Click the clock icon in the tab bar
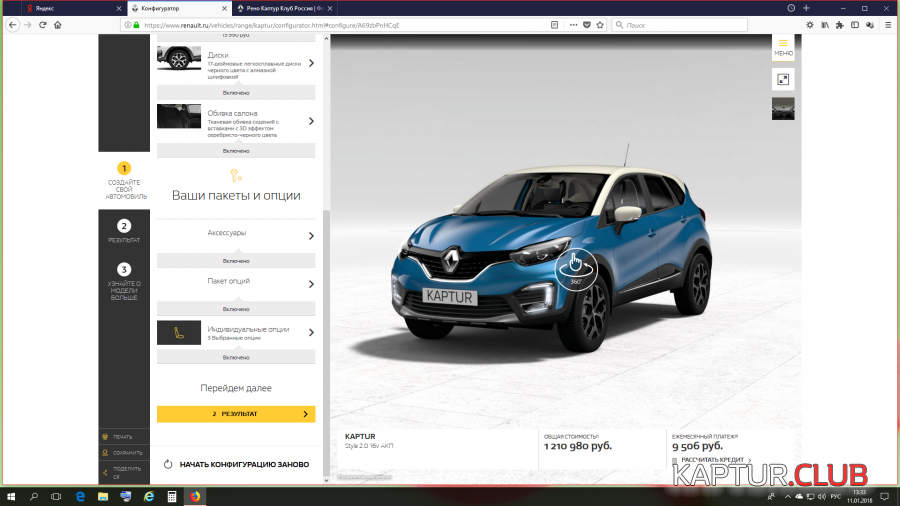The width and height of the screenshot is (900, 506). [x=791, y=8]
